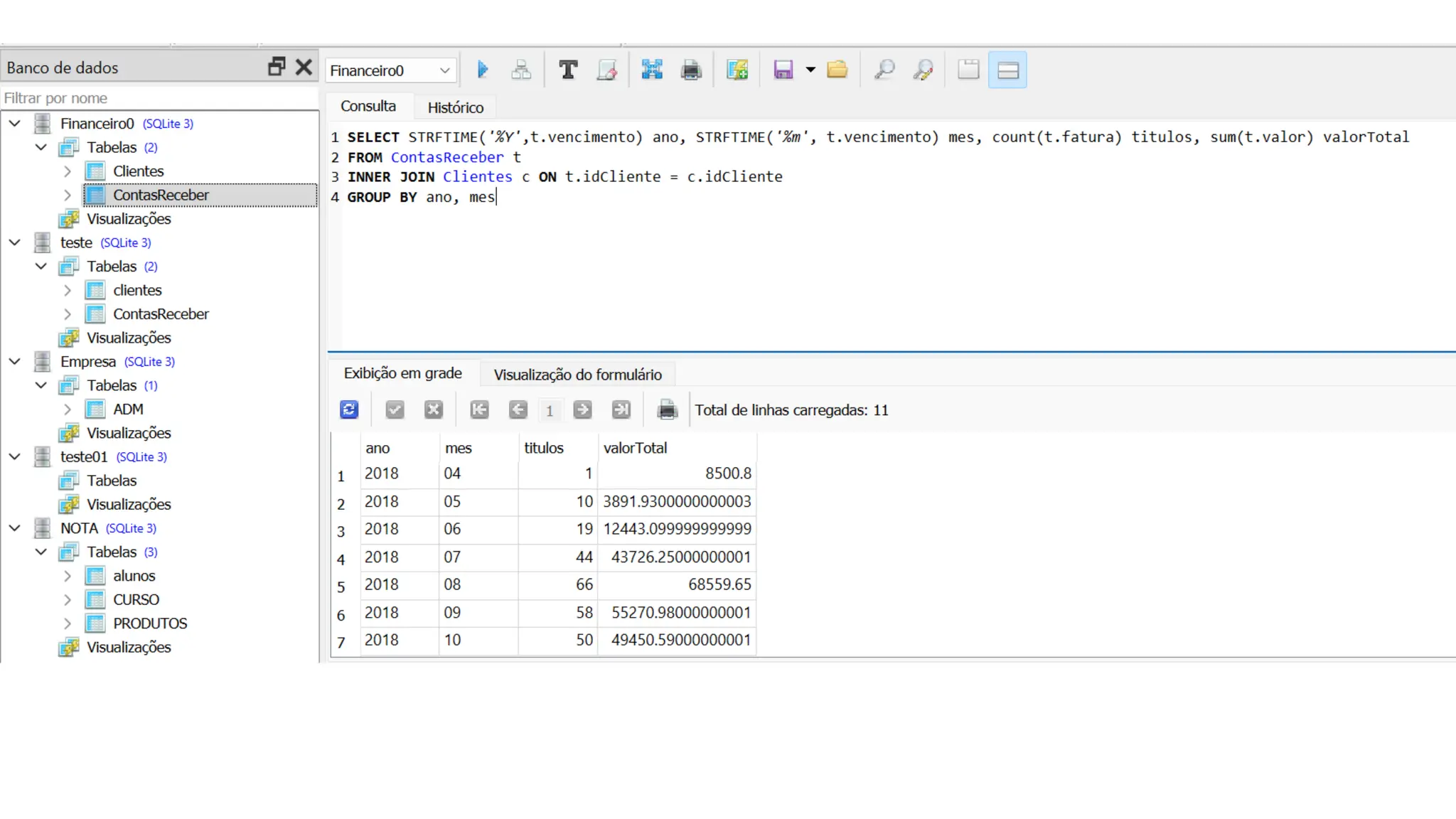The image size is (1456, 819).
Task: Open the save dropdown arrow
Action: [810, 70]
